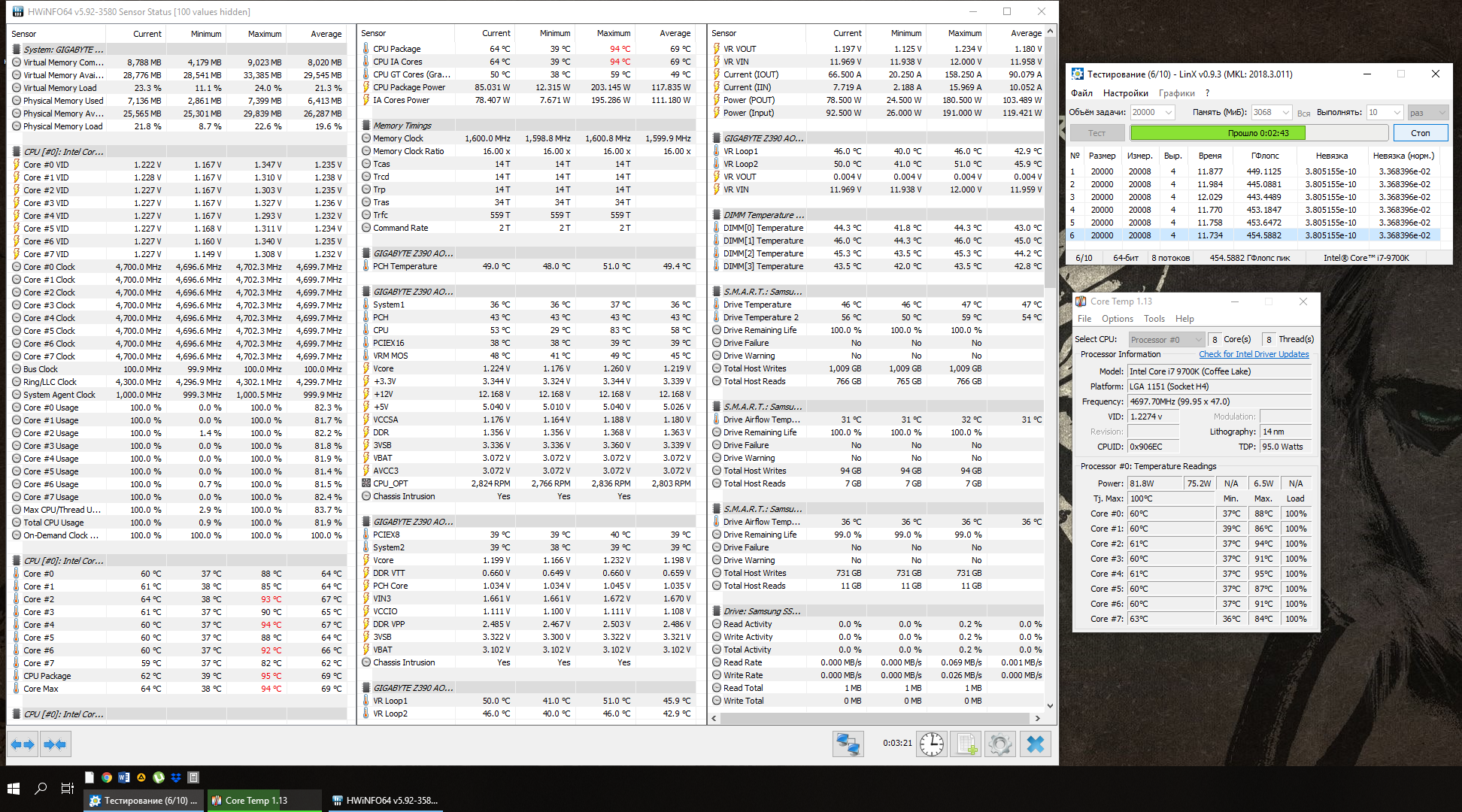Open the Настройки menu in LinX
Viewport: 1462px width, 812px height.
[x=1125, y=93]
